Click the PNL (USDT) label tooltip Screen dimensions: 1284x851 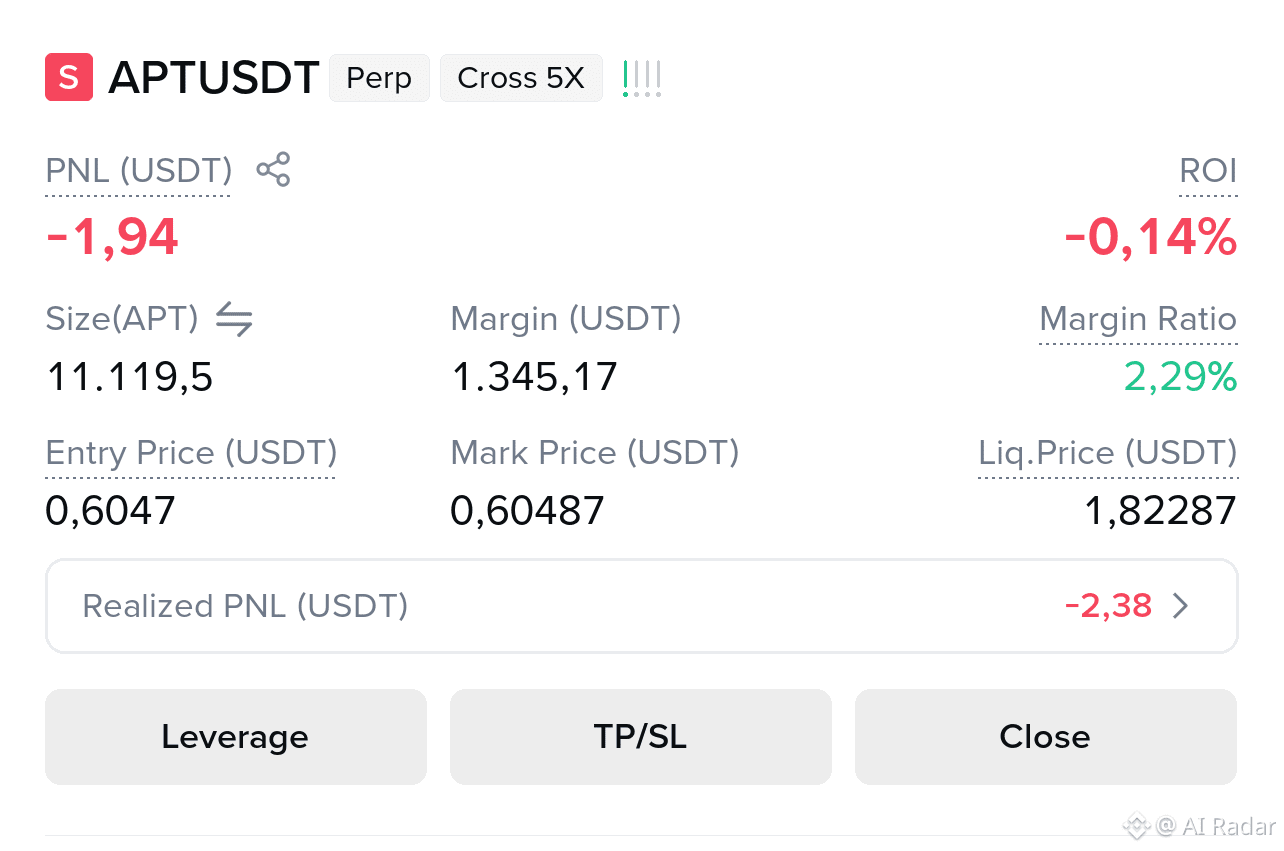[x=139, y=171]
